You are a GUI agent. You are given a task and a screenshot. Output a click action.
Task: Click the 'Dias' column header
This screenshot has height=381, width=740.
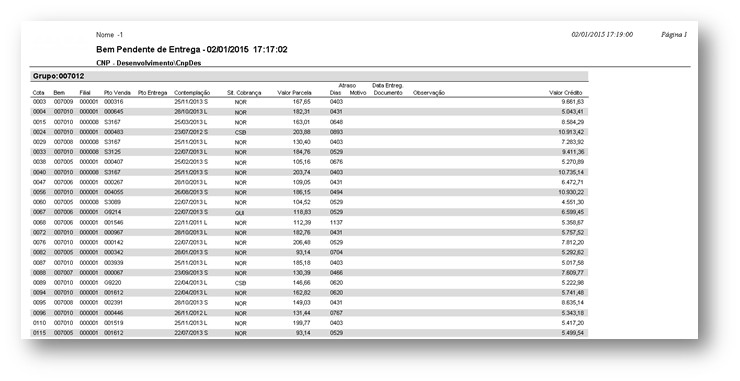pos(335,93)
